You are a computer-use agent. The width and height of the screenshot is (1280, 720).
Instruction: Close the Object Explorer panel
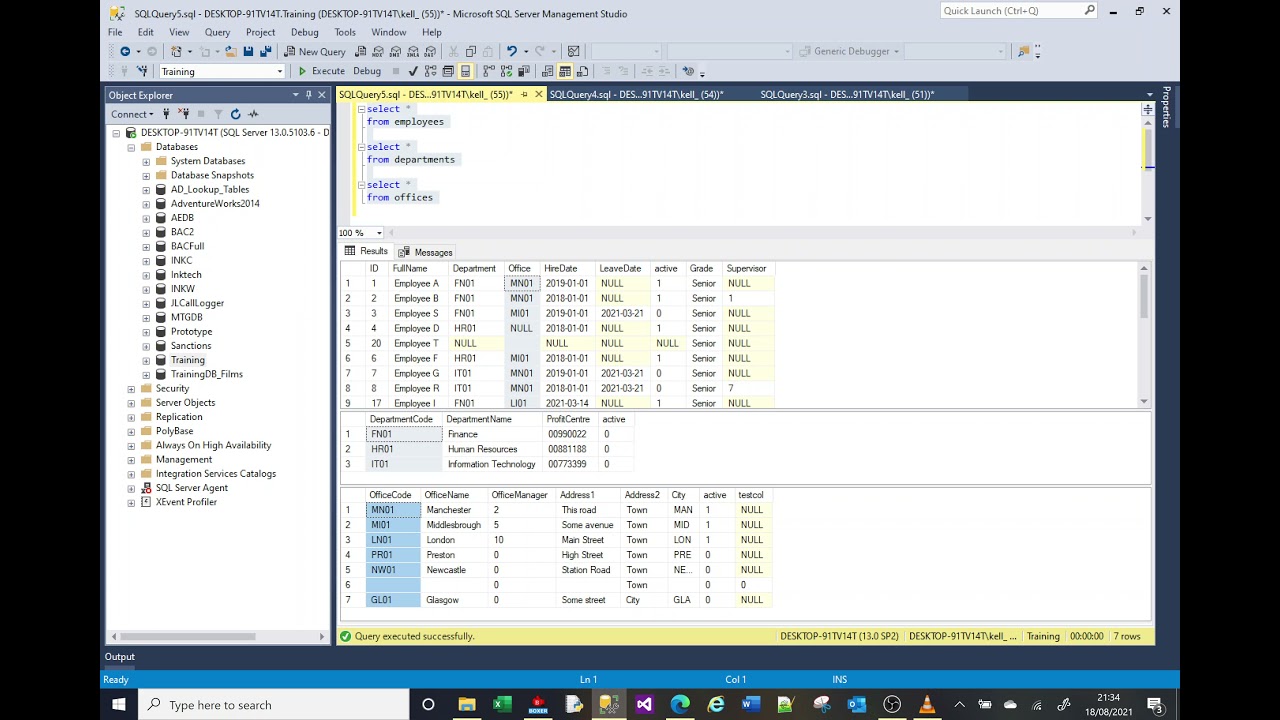coord(321,95)
